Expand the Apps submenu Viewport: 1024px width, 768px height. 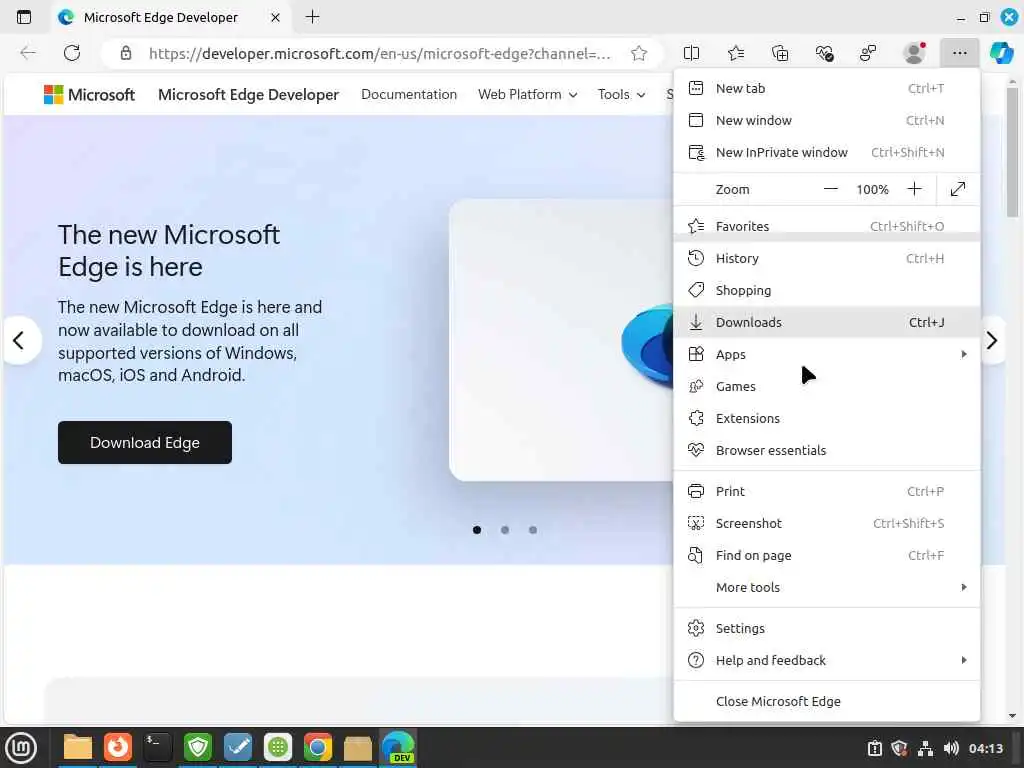826,354
